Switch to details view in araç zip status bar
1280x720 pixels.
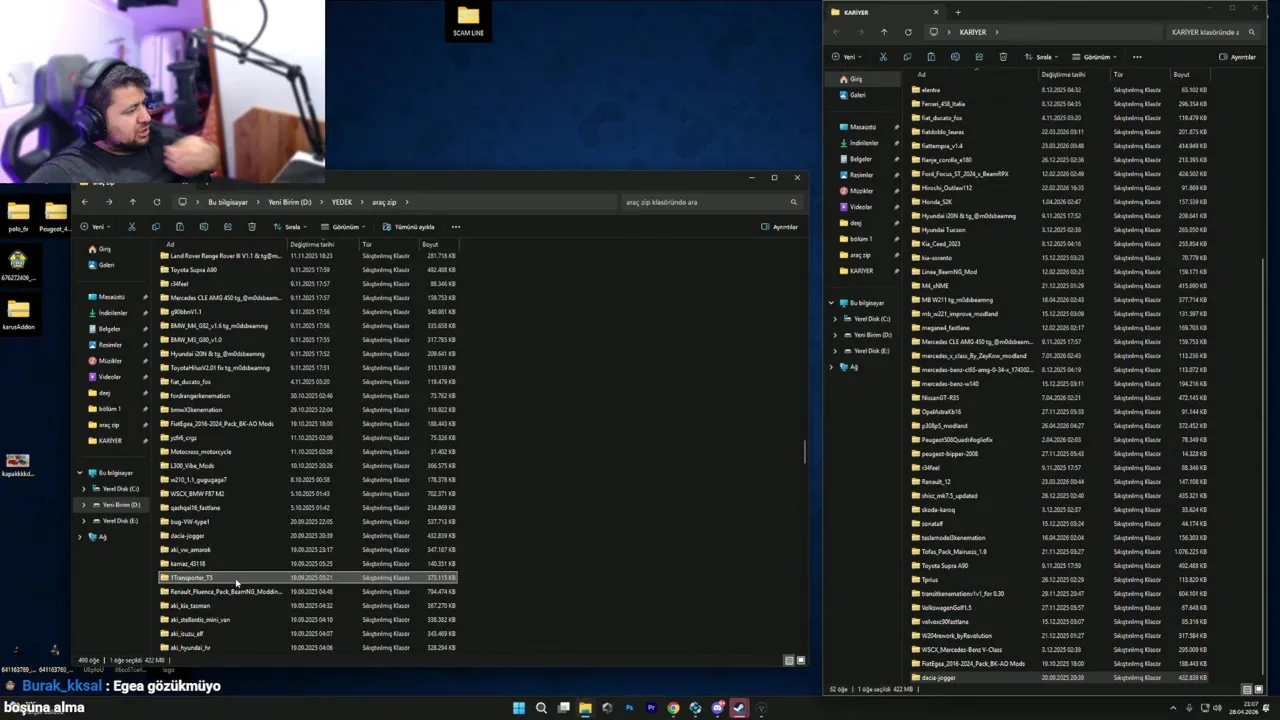(x=789, y=660)
